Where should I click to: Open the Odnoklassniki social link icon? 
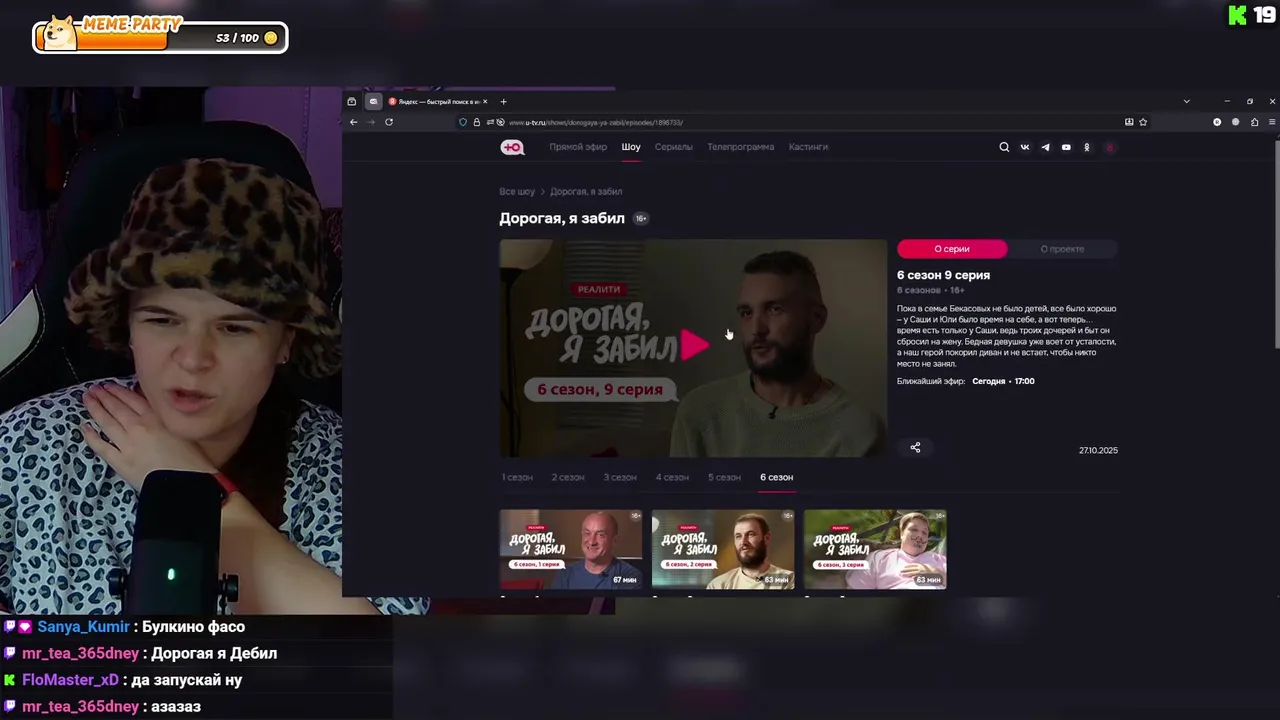(1087, 147)
